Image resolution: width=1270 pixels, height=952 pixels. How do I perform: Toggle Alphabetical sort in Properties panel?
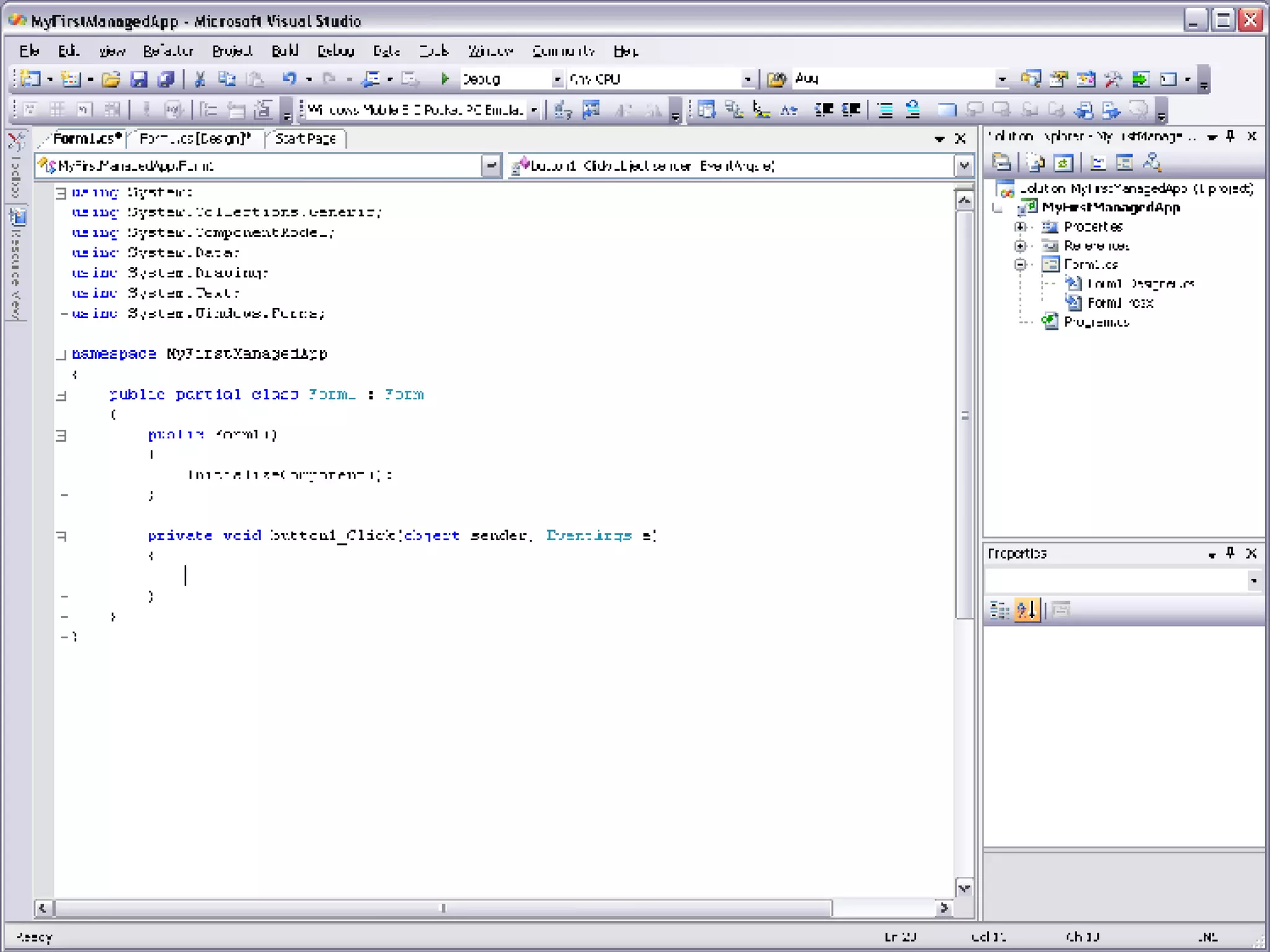(1026, 610)
